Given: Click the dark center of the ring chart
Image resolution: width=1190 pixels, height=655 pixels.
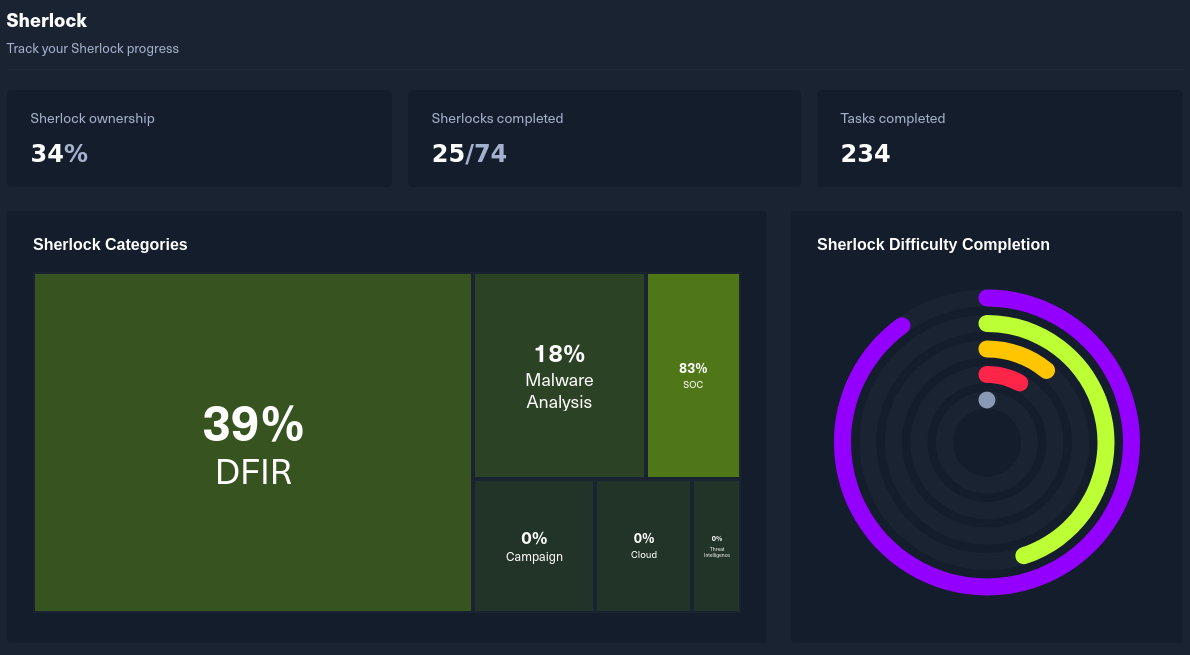Looking at the screenshot, I should coord(987,443).
